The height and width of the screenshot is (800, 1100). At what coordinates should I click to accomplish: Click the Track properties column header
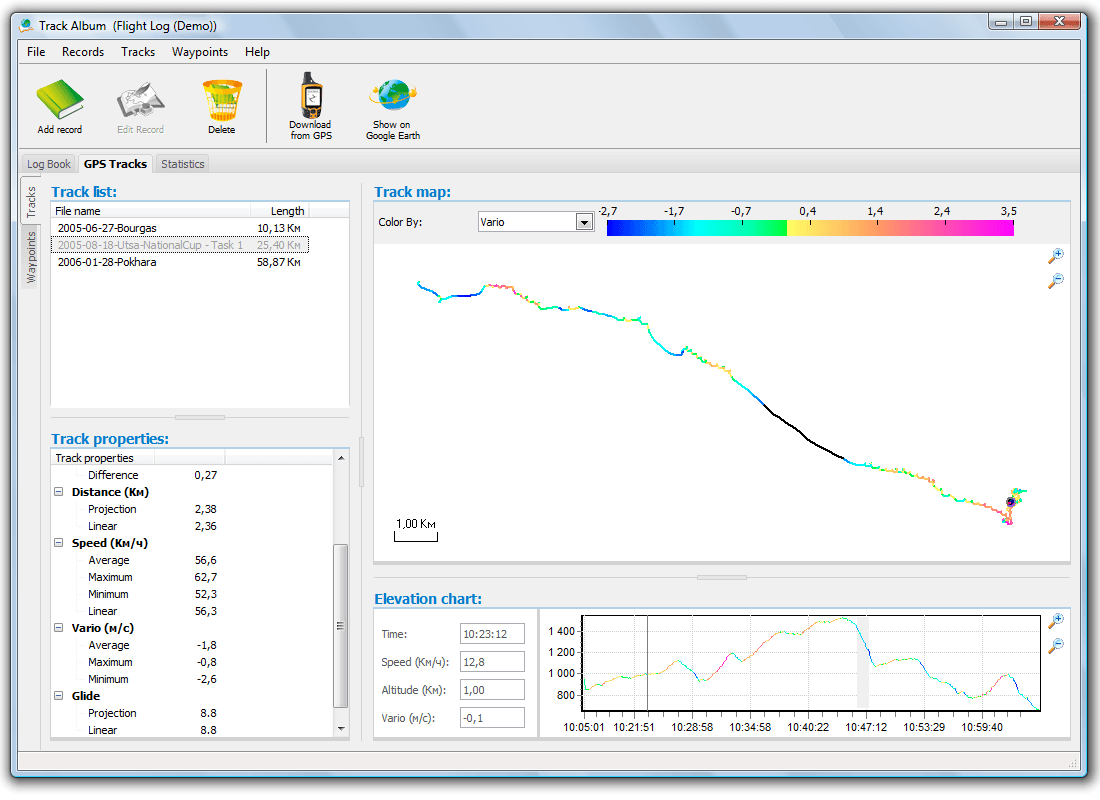point(103,458)
